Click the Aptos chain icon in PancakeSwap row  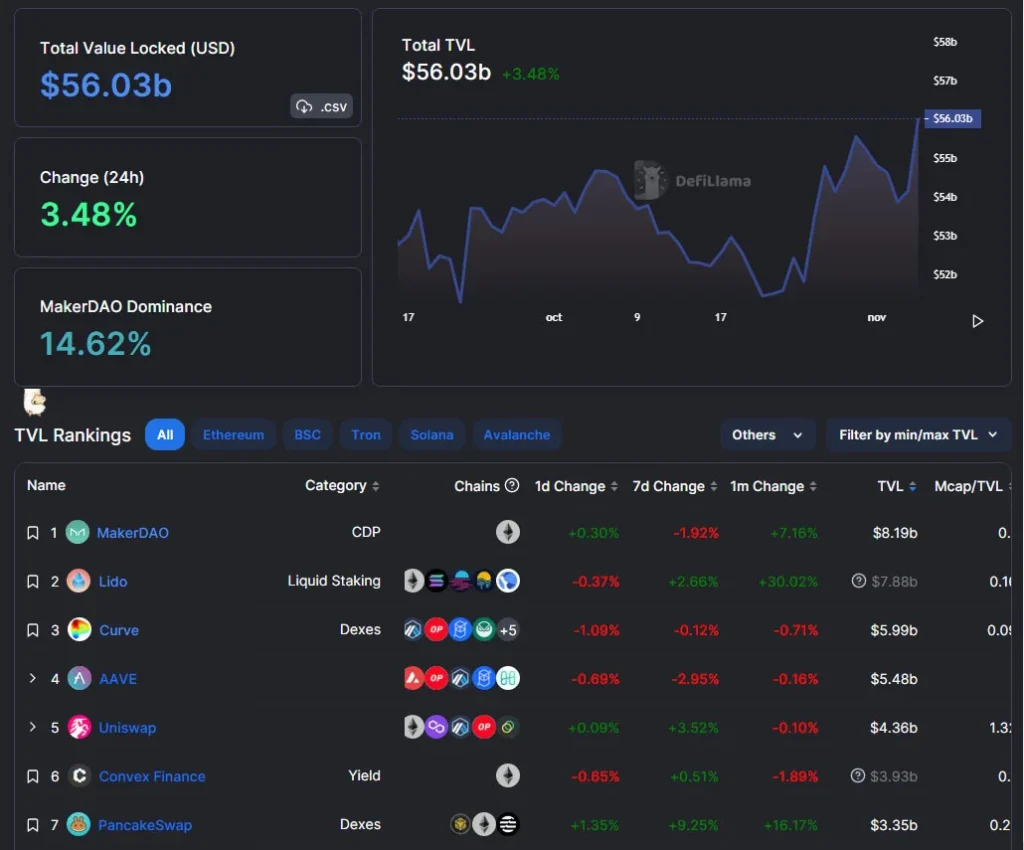click(507, 824)
